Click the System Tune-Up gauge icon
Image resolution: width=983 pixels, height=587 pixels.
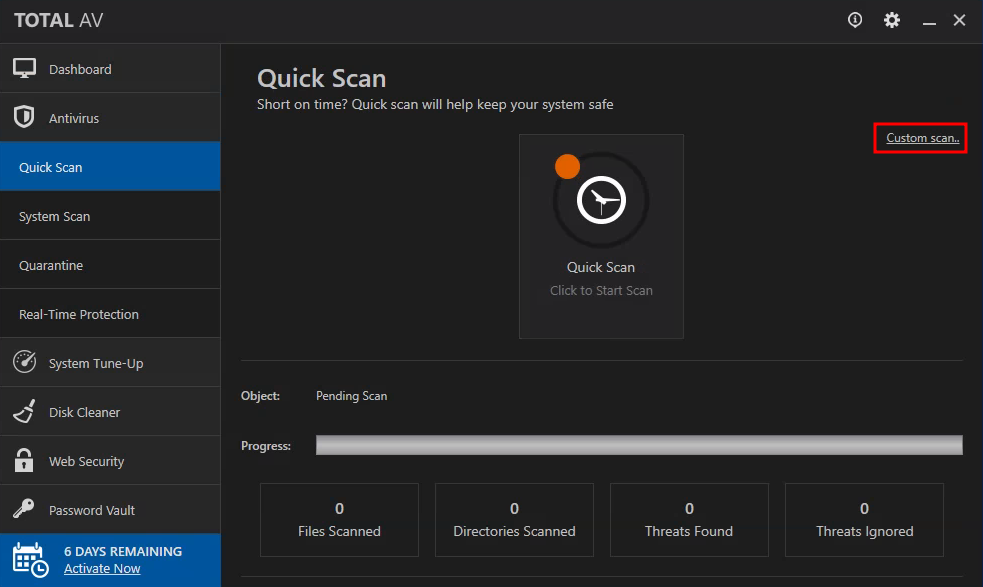[x=24, y=362]
